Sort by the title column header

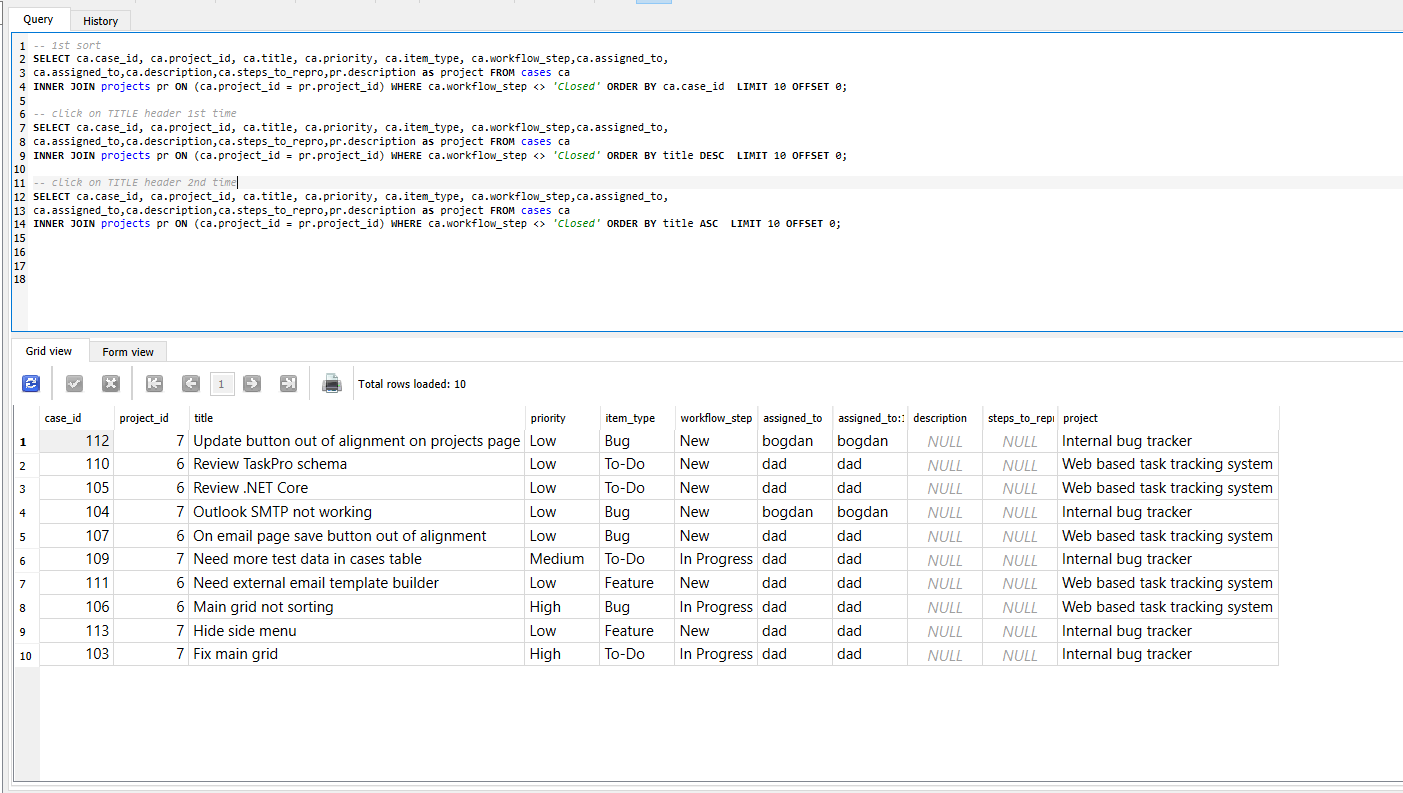pyautogui.click(x=357, y=418)
